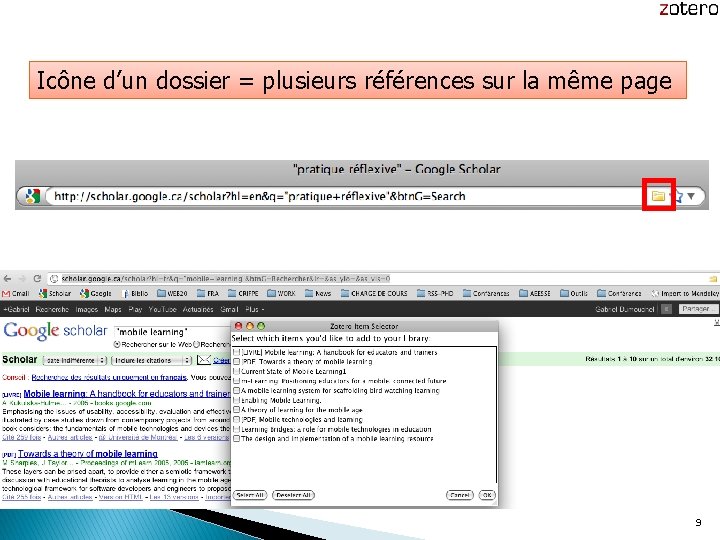The image size is (720, 540).
Task: Expand the Plus menu in the Google bar
Action: (254, 309)
